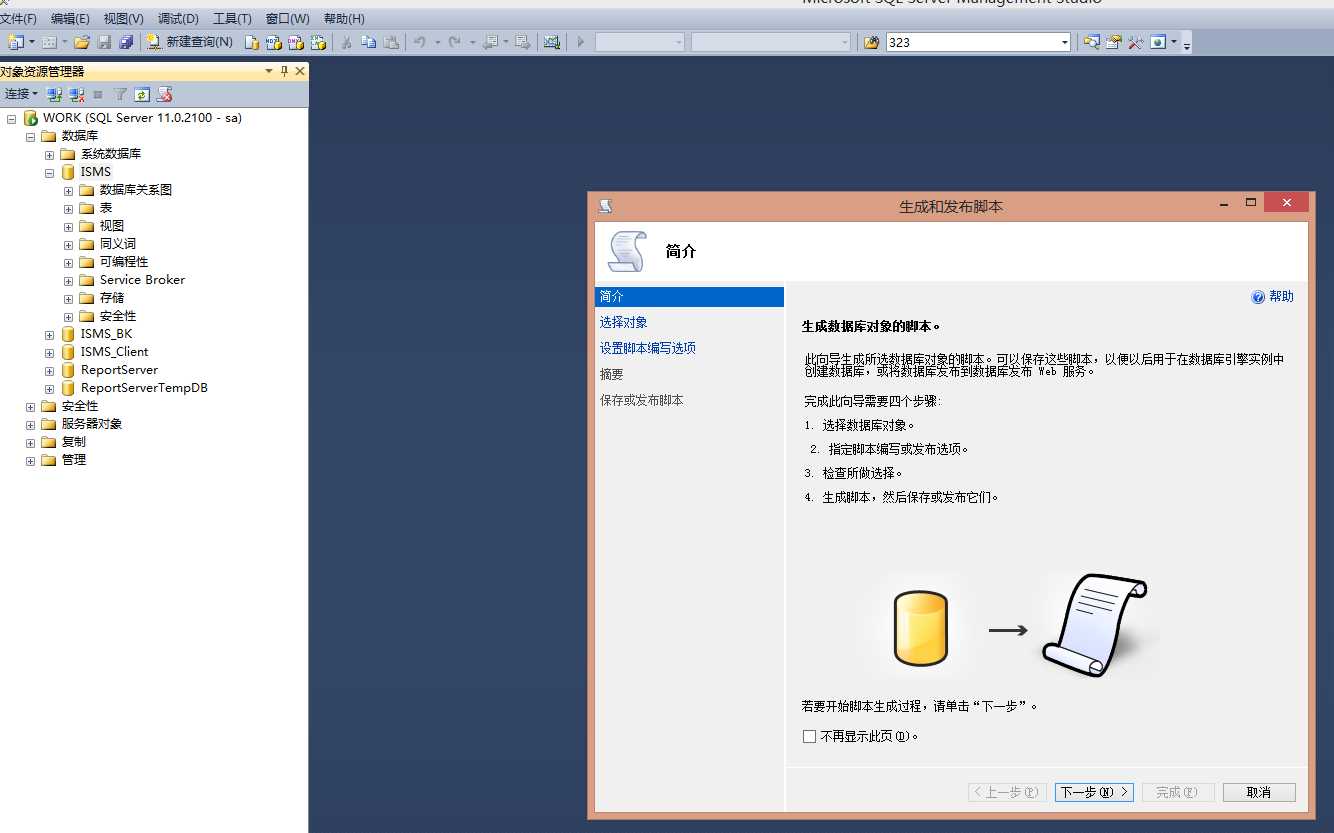The image size is (1334, 833).
Task: Expand the 系统数据库 folder
Action: (x=49, y=154)
